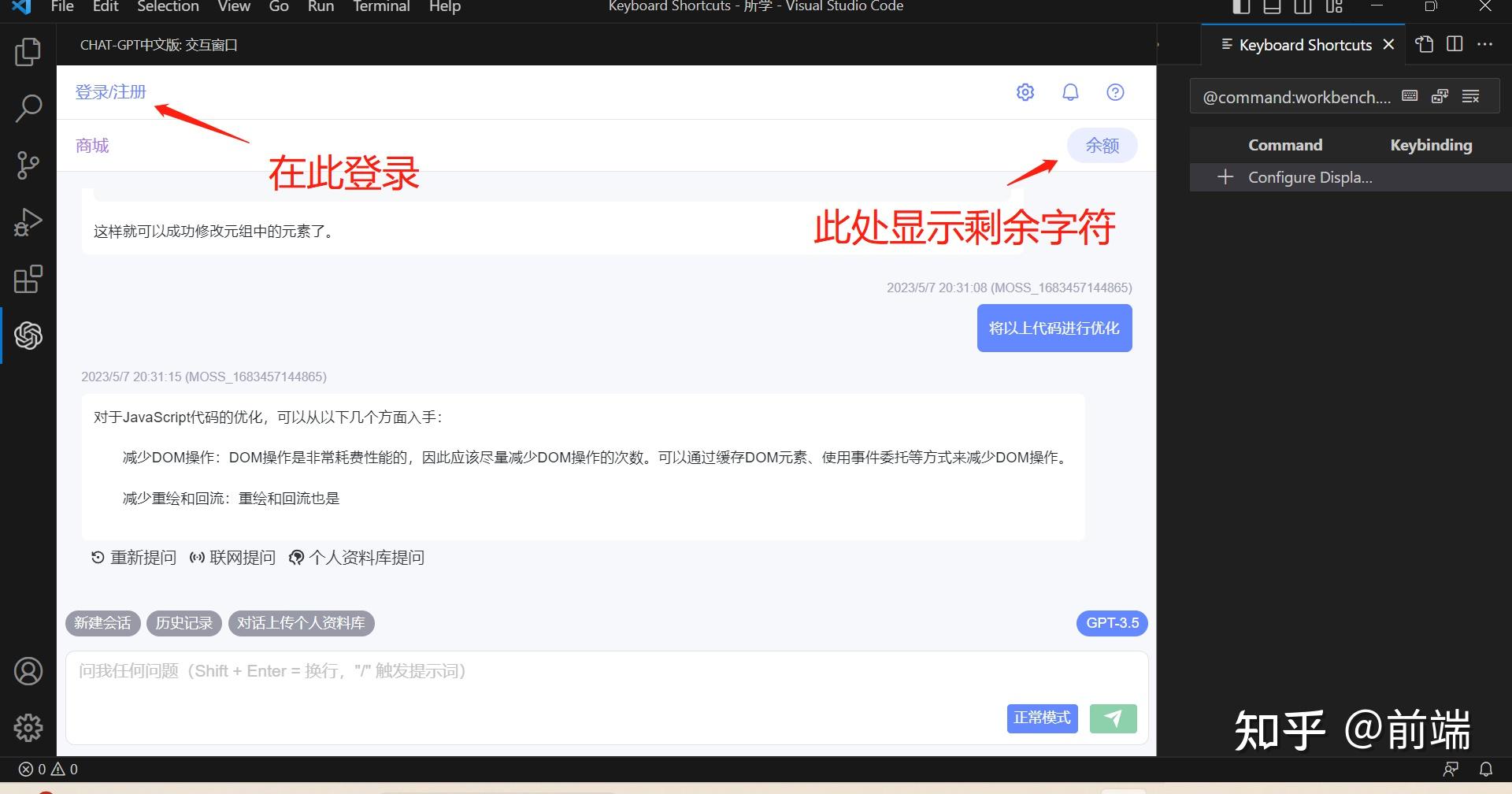Split the editor using the split icon
This screenshot has height=794, width=1512.
[1454, 44]
